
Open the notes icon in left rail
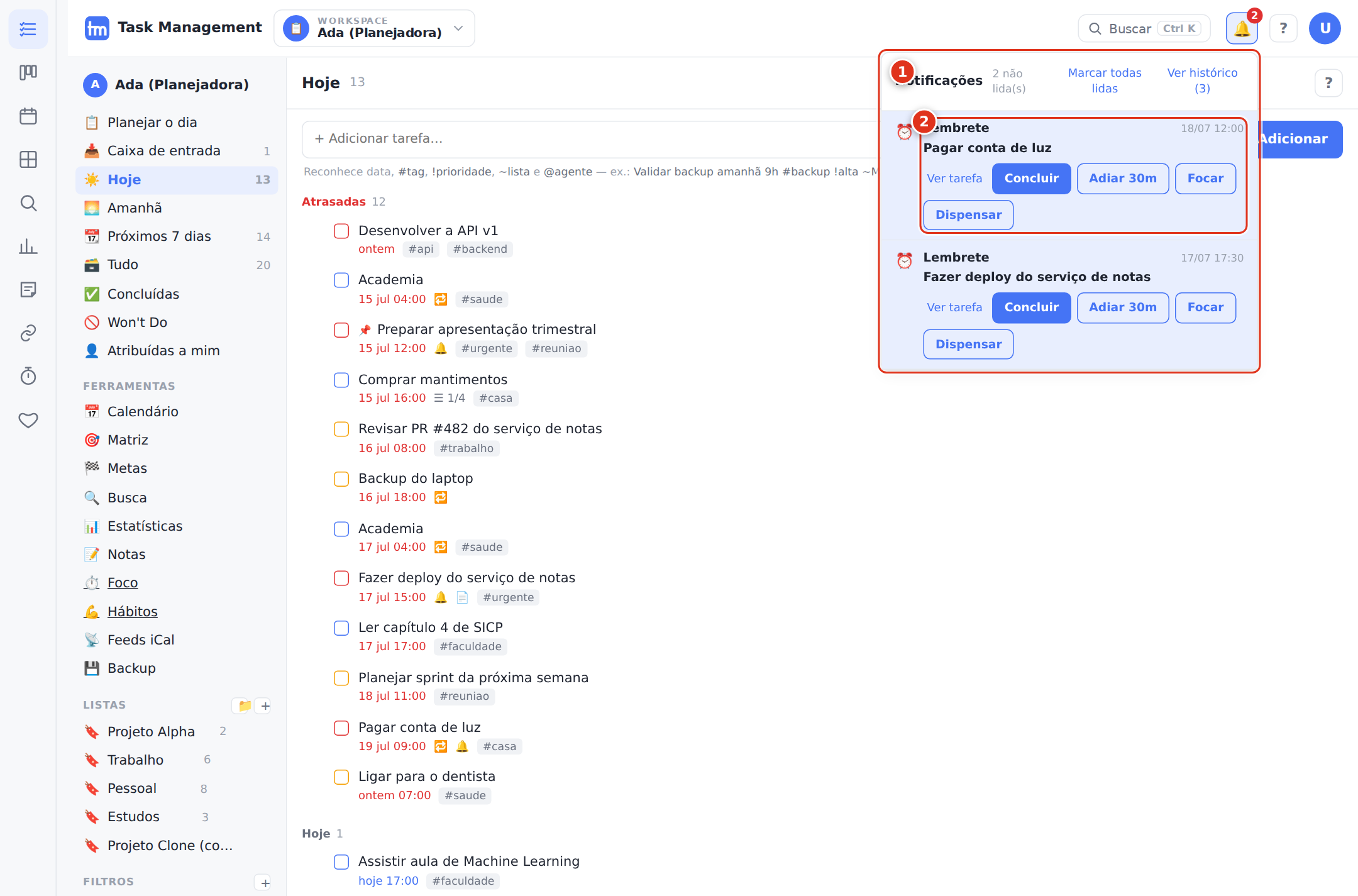coord(28,289)
